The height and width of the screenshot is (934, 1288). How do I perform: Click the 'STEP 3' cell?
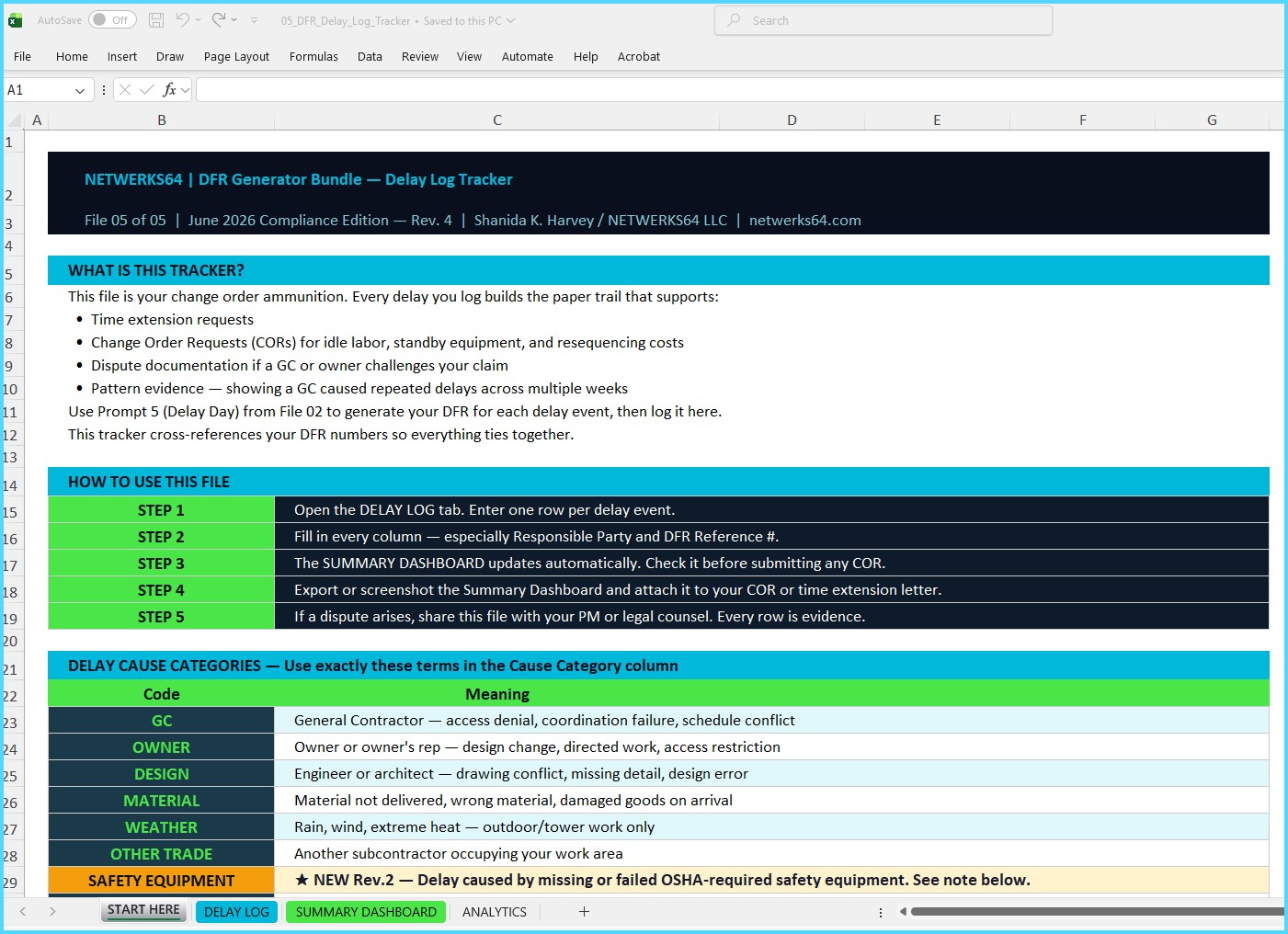tap(161, 564)
